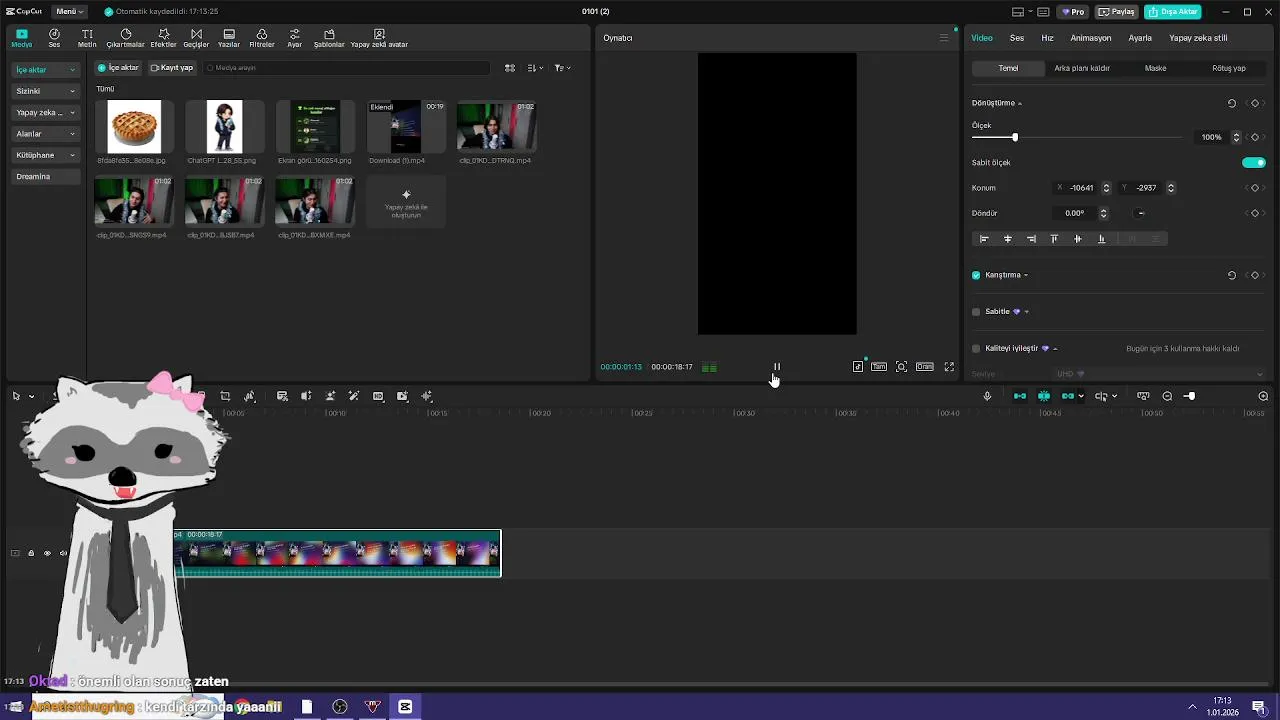Toggle the Sabit ölçek switch
The image size is (1280, 720).
click(x=1253, y=162)
